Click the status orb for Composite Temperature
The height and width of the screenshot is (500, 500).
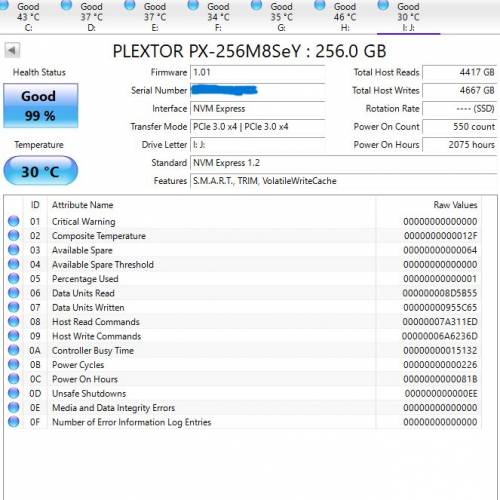14,235
